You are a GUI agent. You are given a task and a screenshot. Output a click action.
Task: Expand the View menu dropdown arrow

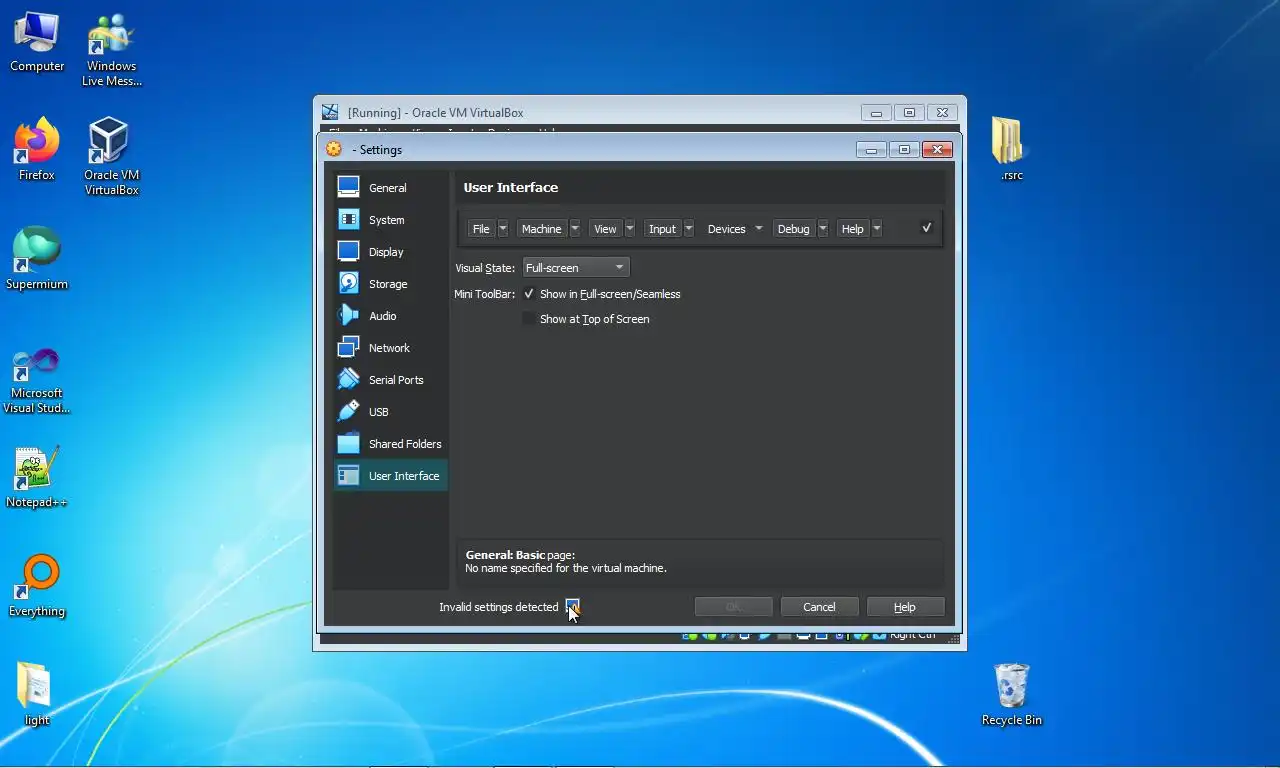pyautogui.click(x=630, y=229)
